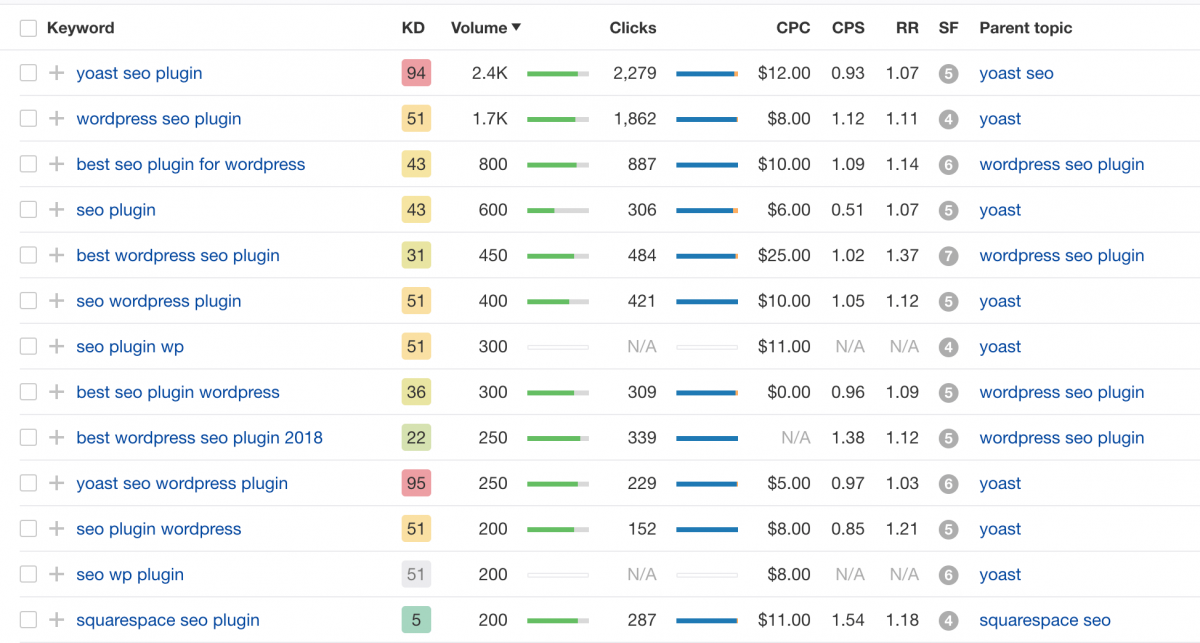The width and height of the screenshot is (1200, 643).
Task: Click red KD badge 94
Action: (x=416, y=73)
